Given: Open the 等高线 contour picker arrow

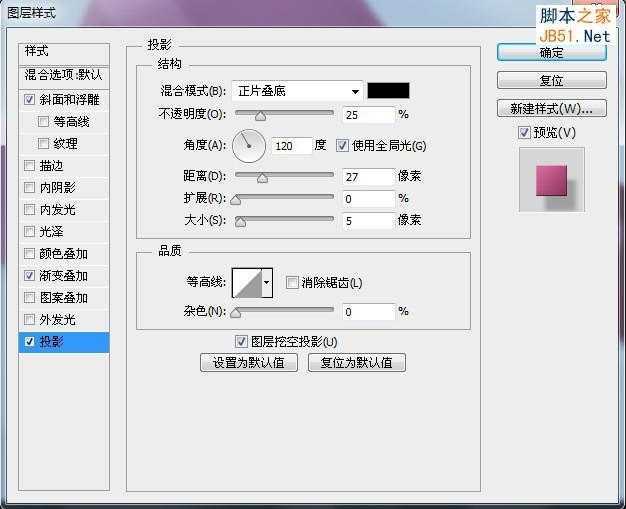Looking at the screenshot, I should tap(267, 283).
